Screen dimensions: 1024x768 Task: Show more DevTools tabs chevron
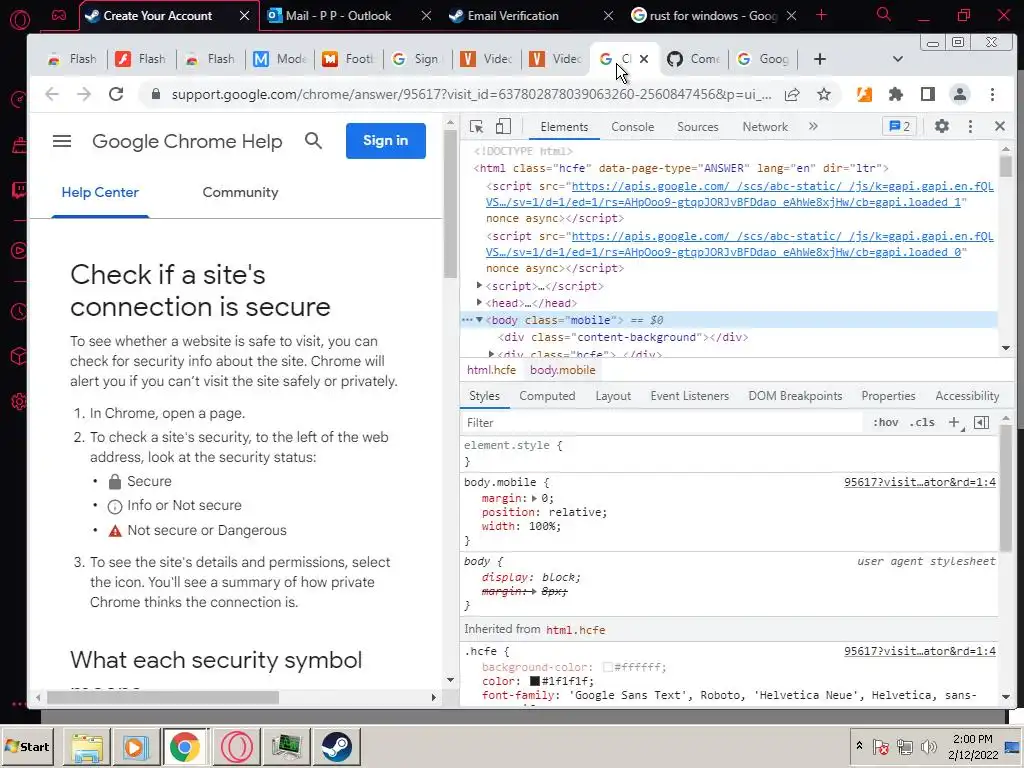coord(813,127)
